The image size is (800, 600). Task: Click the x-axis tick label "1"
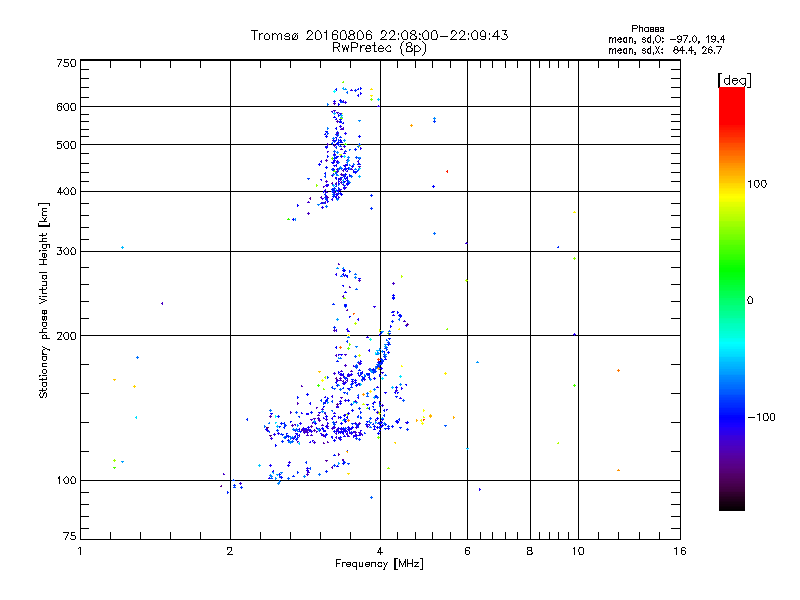click(80, 551)
